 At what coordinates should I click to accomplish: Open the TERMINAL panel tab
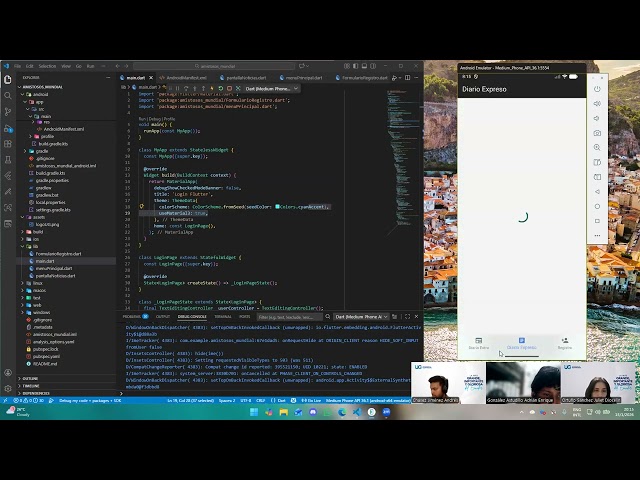click(x=223, y=317)
